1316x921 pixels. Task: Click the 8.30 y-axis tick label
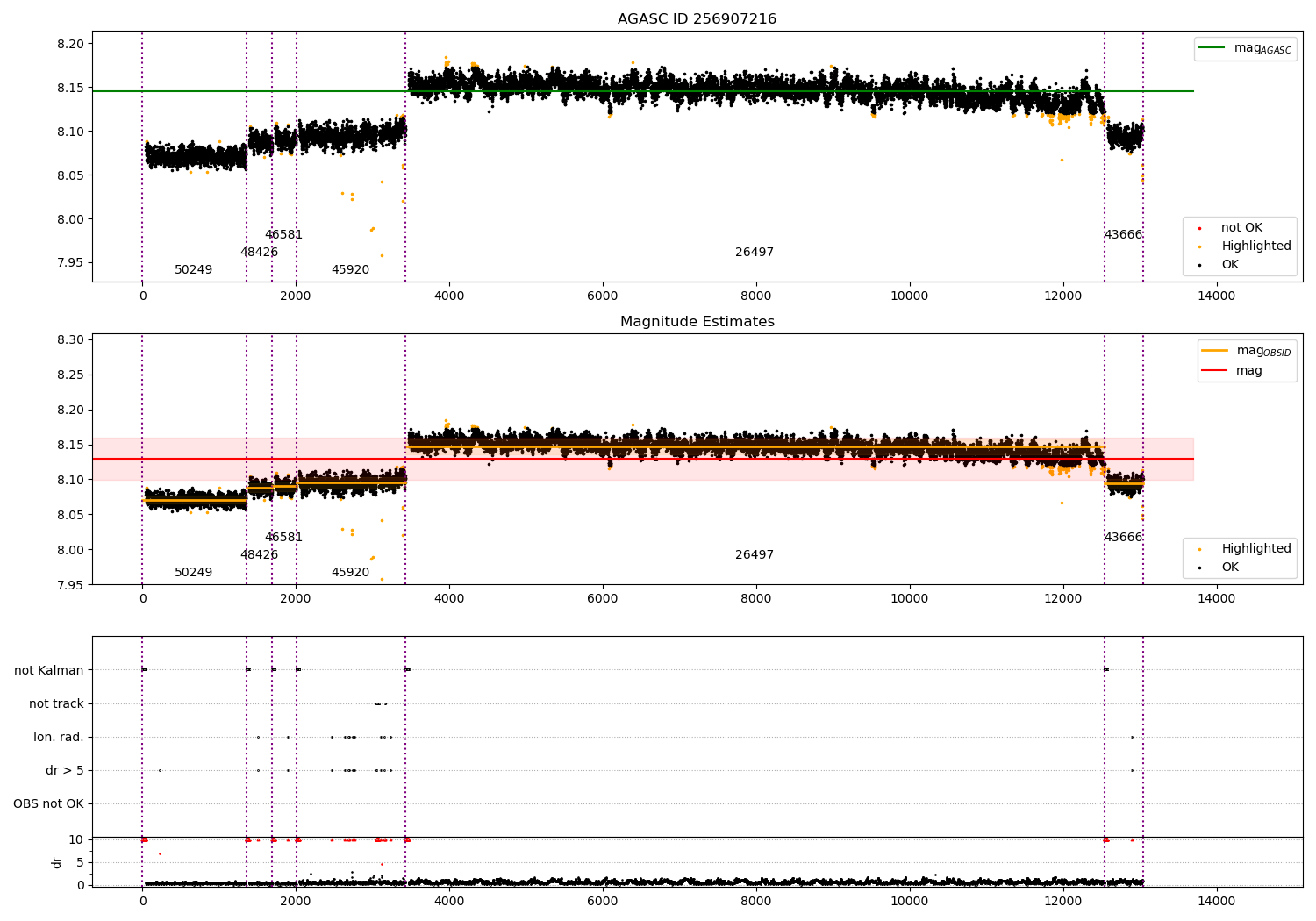(x=70, y=340)
